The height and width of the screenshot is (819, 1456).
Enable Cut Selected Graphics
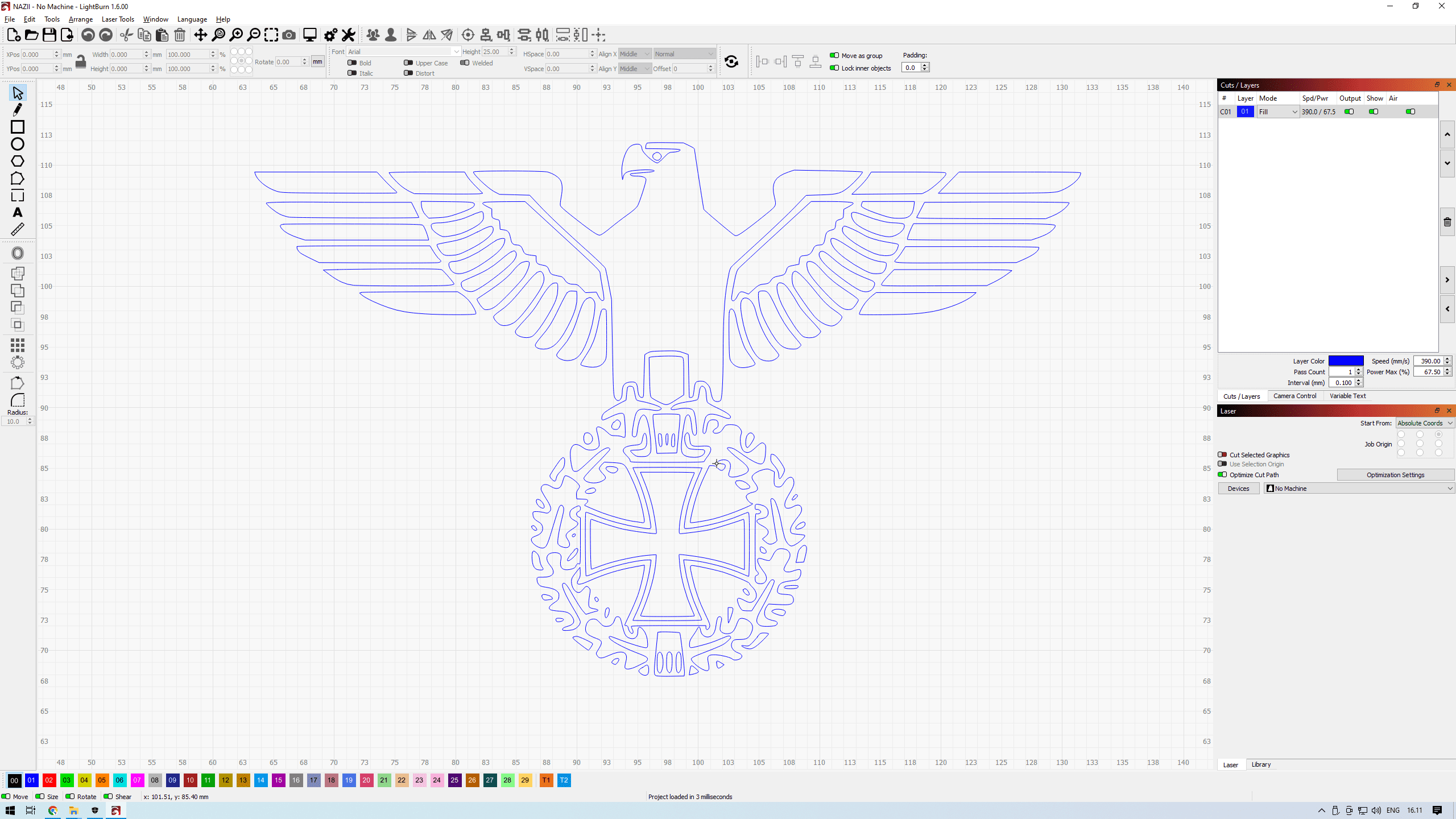1222,455
